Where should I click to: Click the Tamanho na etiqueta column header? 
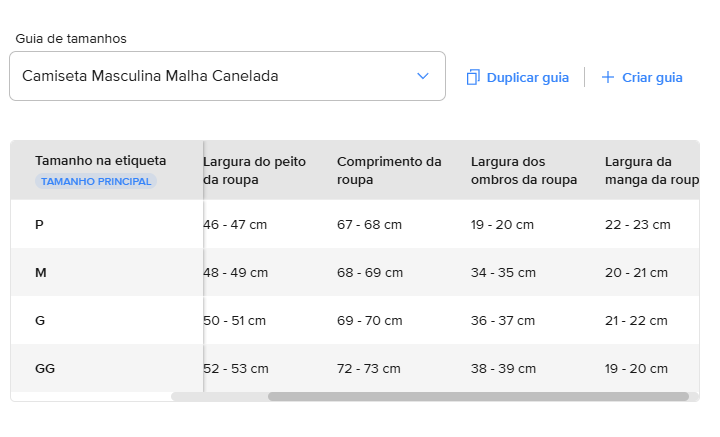pos(100,161)
